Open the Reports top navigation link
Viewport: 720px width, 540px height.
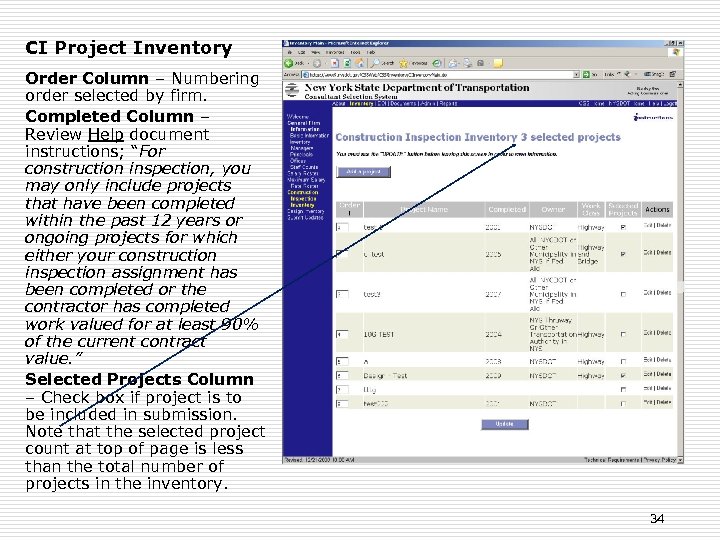click(448, 103)
